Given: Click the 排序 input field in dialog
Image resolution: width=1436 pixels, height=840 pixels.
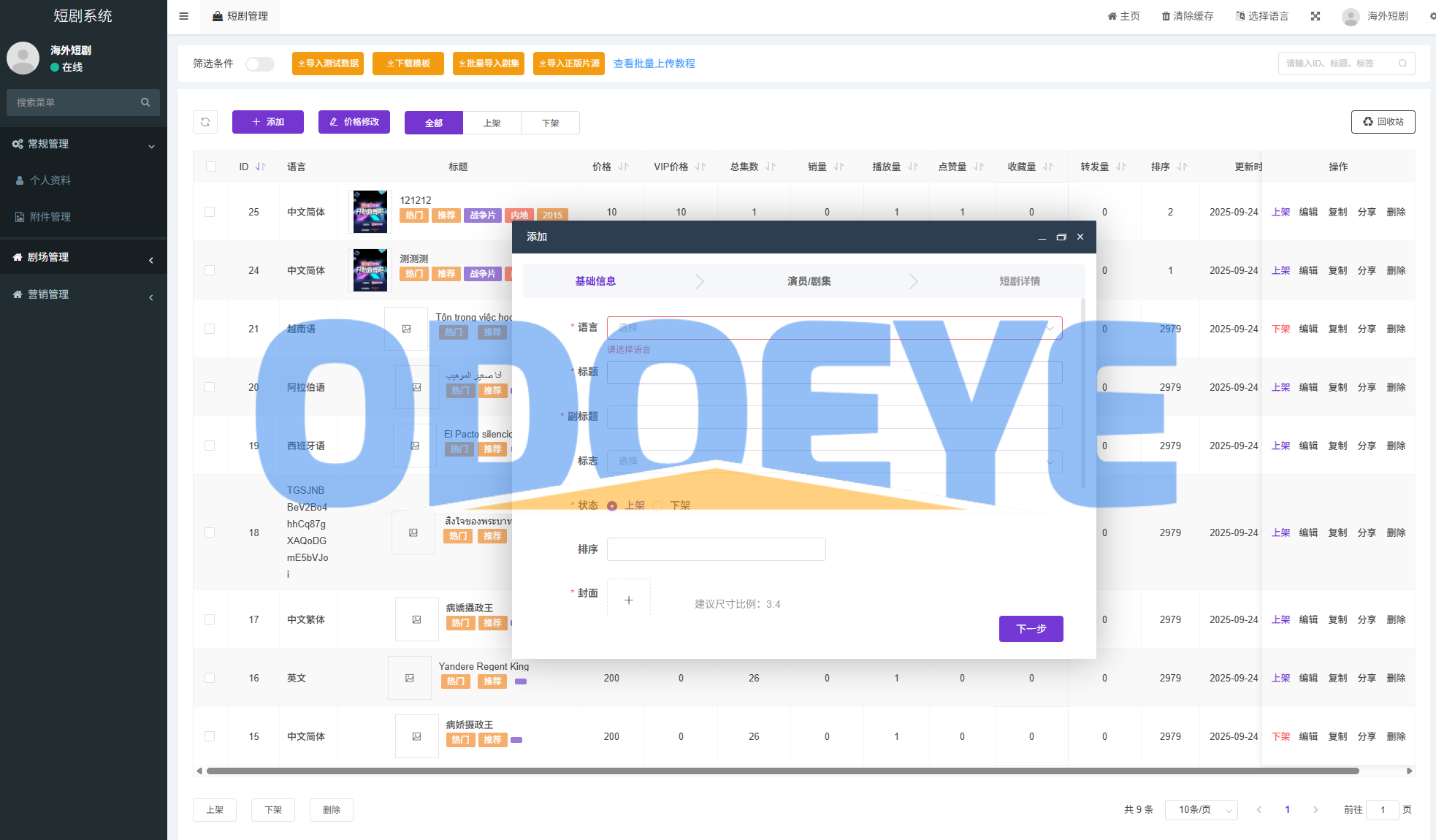Looking at the screenshot, I should (716, 549).
